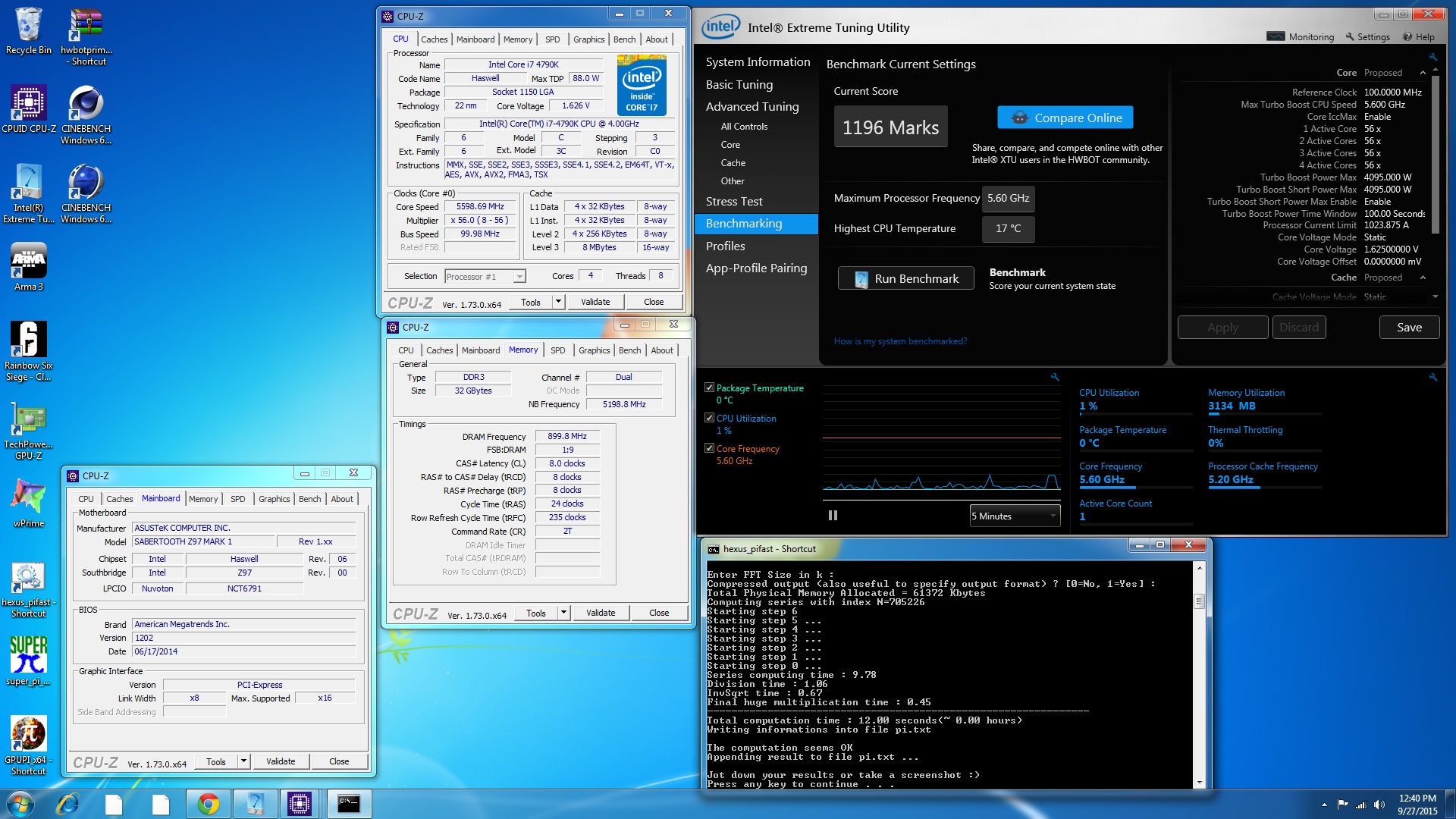
Task: Open the 5 Minutes time range dropdown
Action: [1015, 516]
